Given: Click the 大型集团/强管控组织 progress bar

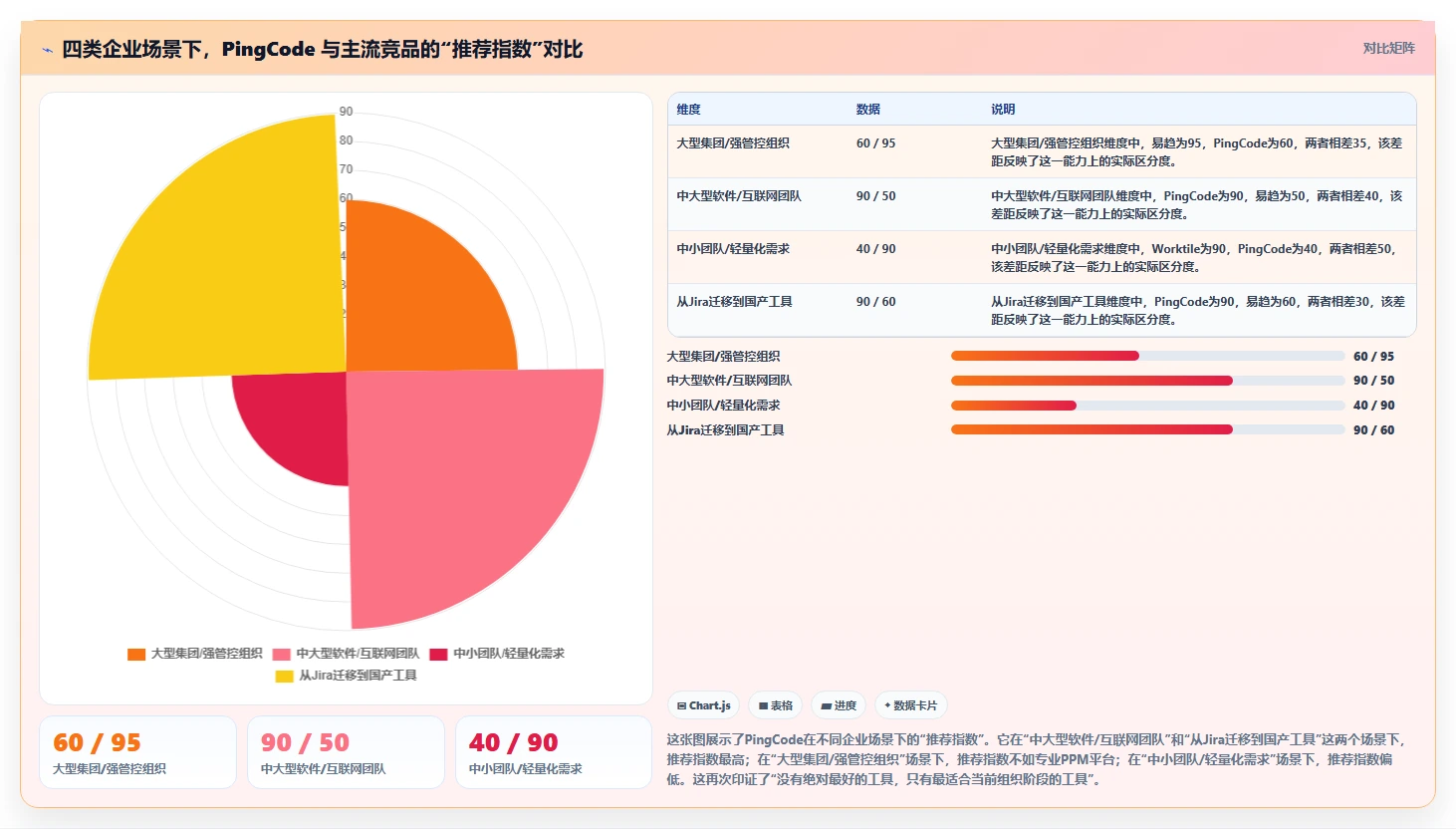Looking at the screenshot, I should [1147, 356].
